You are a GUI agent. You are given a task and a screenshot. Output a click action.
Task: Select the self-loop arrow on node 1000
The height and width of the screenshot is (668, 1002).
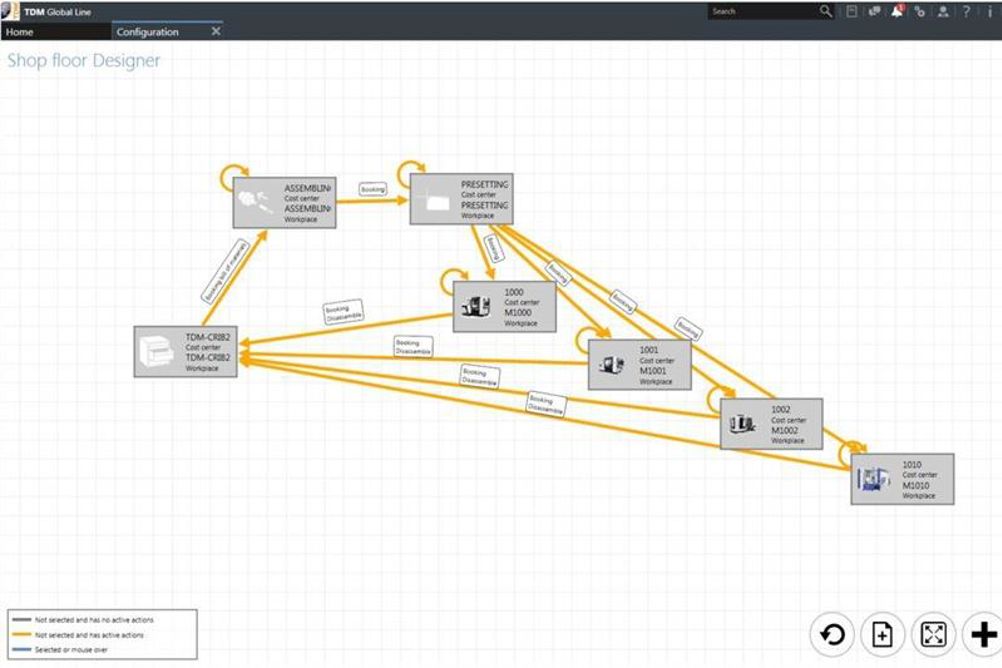pyautogui.click(x=453, y=281)
